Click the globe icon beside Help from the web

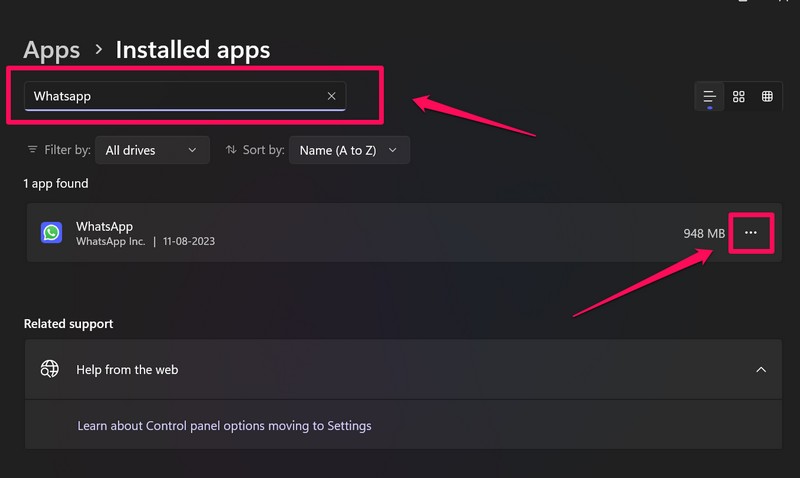(50, 369)
